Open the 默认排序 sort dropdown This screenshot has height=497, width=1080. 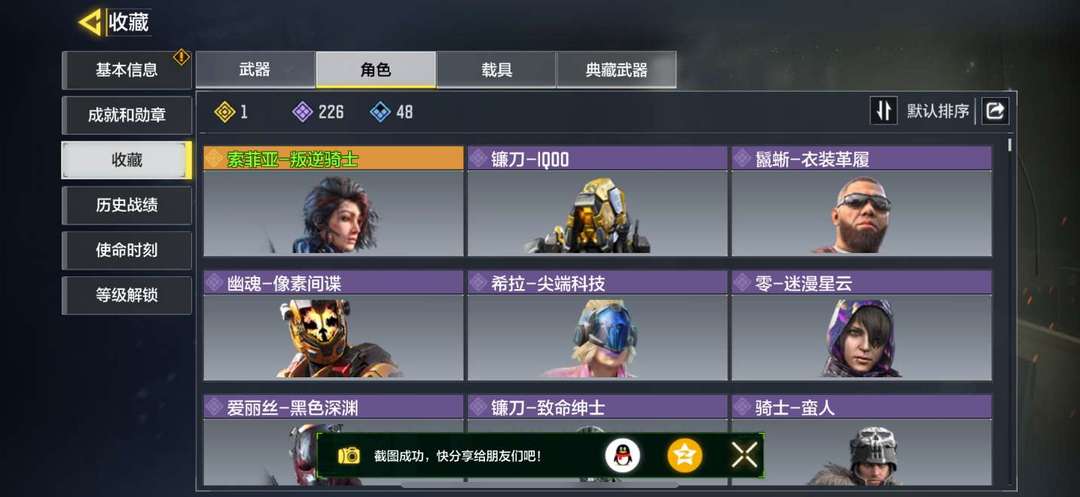pos(937,111)
